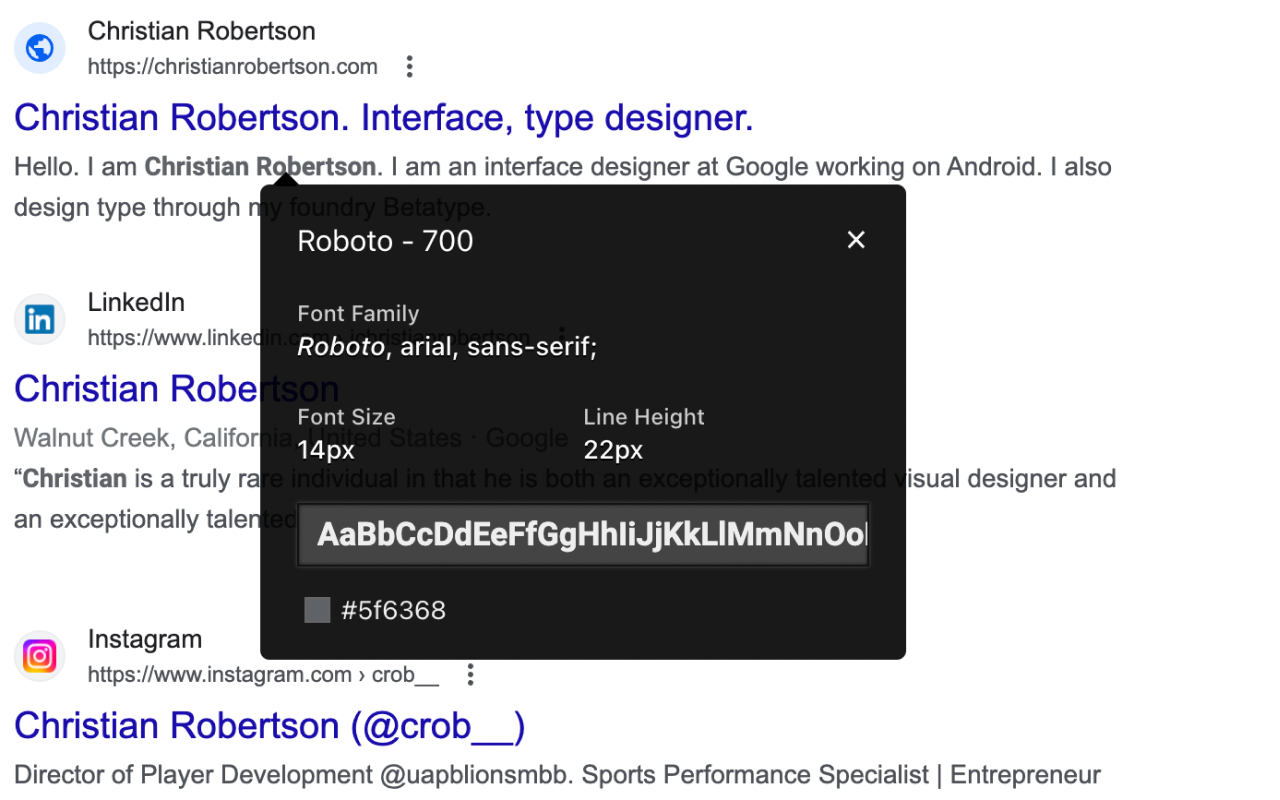The width and height of the screenshot is (1280, 800).
Task: Click the font family value 'Roboto, arial, sans-serif;'
Action: point(447,347)
